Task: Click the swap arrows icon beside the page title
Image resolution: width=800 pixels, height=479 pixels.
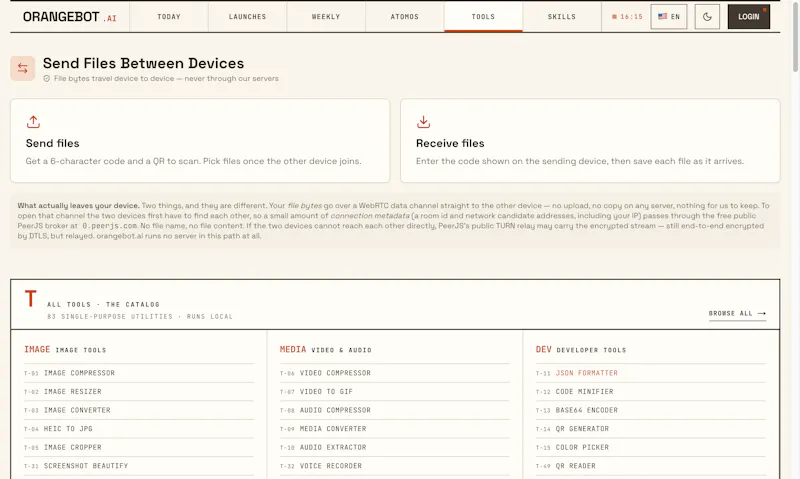Action: [x=22, y=68]
